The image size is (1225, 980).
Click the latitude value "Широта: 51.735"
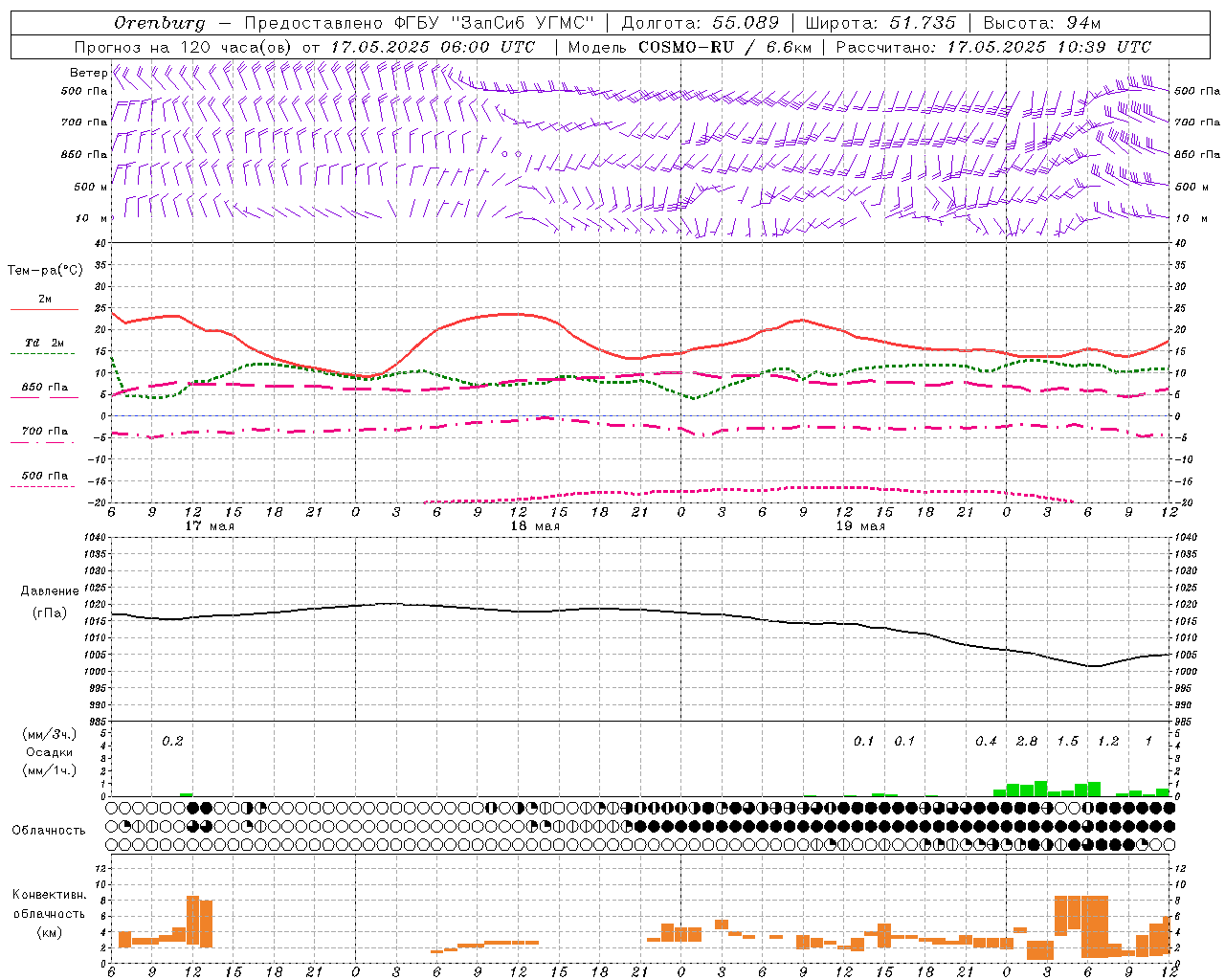(x=880, y=23)
